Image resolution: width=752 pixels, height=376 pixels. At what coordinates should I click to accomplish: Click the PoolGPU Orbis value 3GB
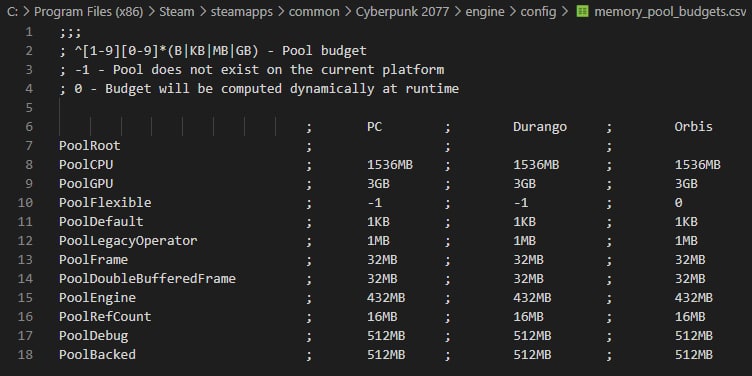(x=686, y=184)
